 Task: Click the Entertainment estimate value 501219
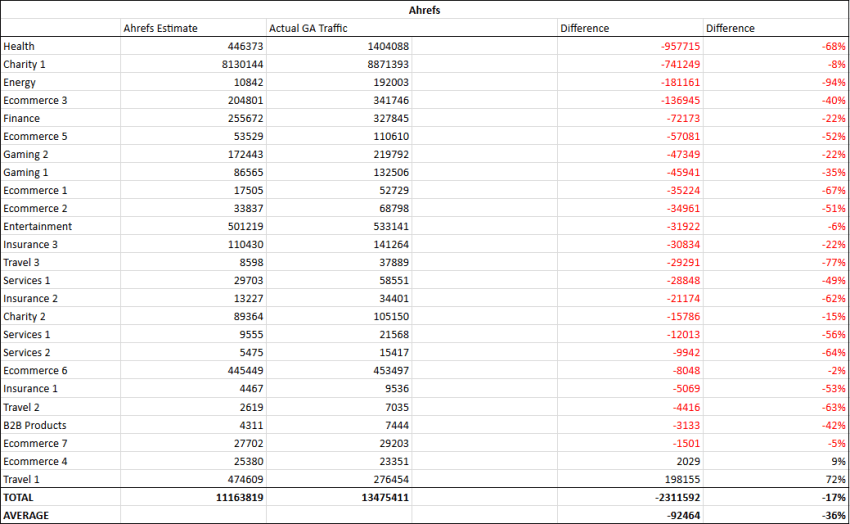point(239,226)
